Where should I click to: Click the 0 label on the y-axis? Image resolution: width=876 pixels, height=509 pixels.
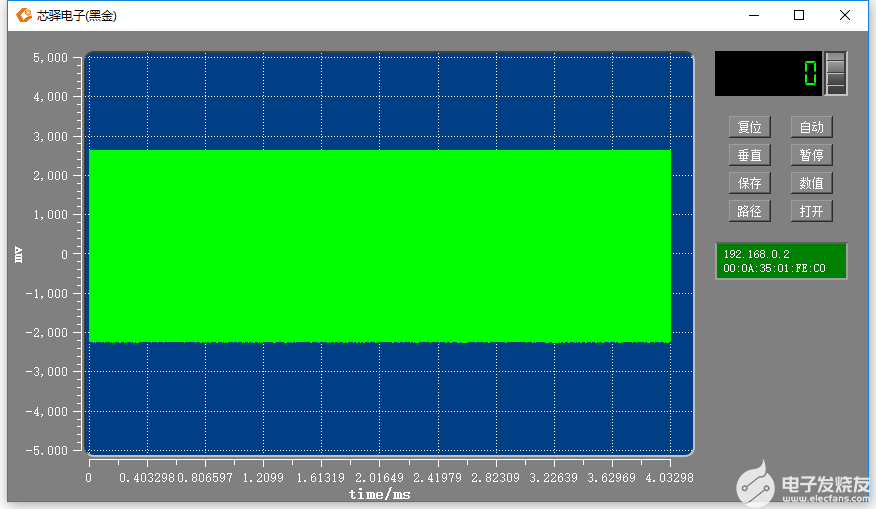pyautogui.click(x=64, y=254)
